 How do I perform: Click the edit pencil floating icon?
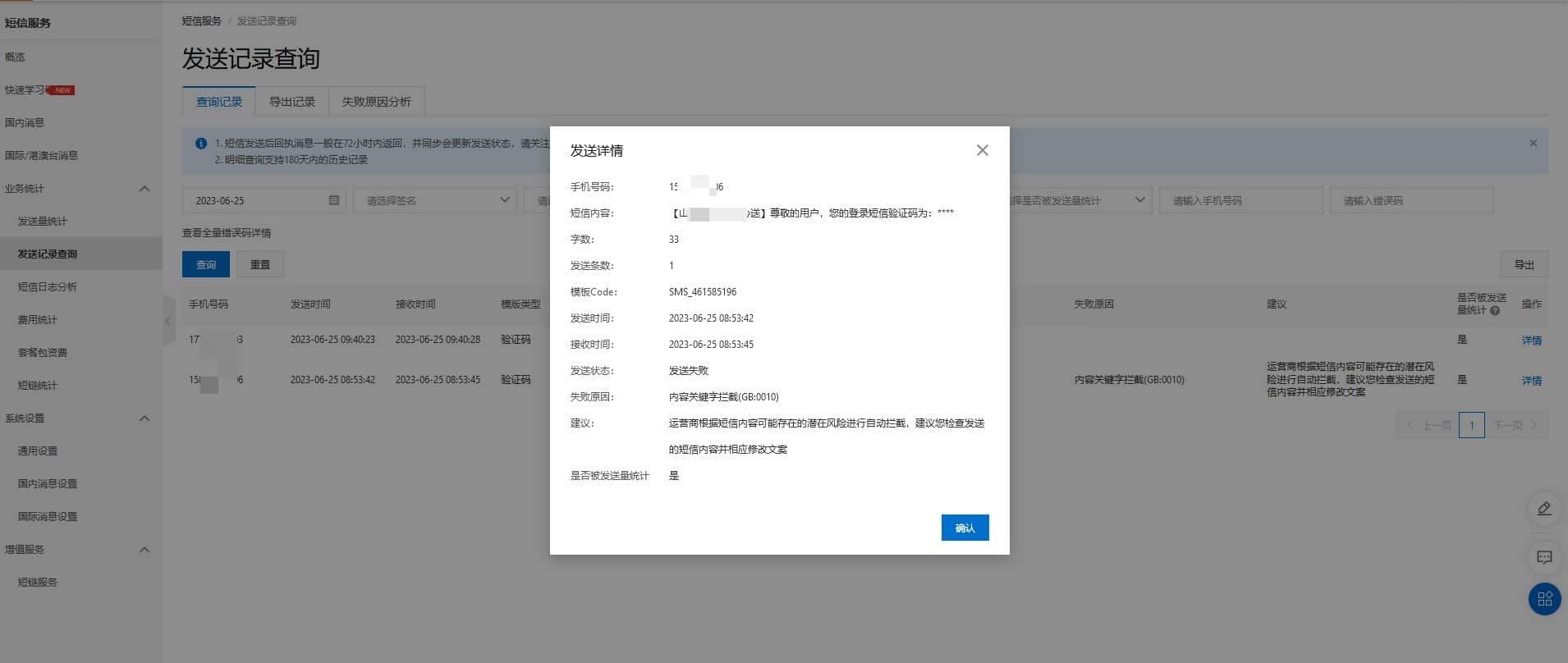1544,509
